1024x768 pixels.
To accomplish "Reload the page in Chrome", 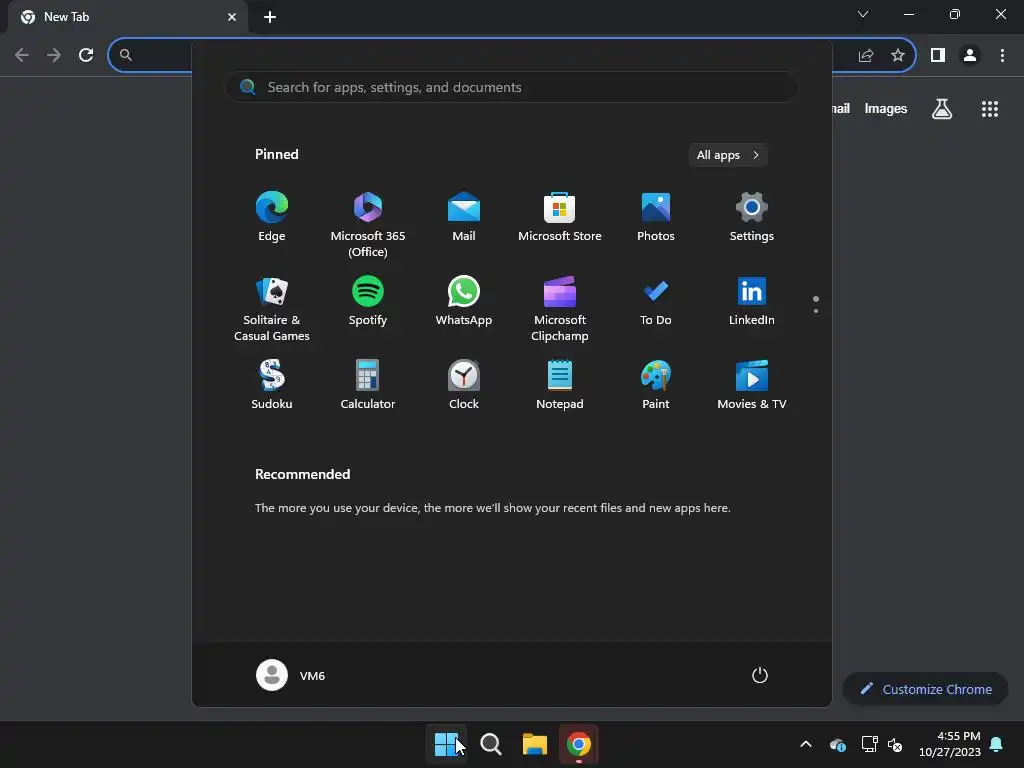I will (86, 56).
